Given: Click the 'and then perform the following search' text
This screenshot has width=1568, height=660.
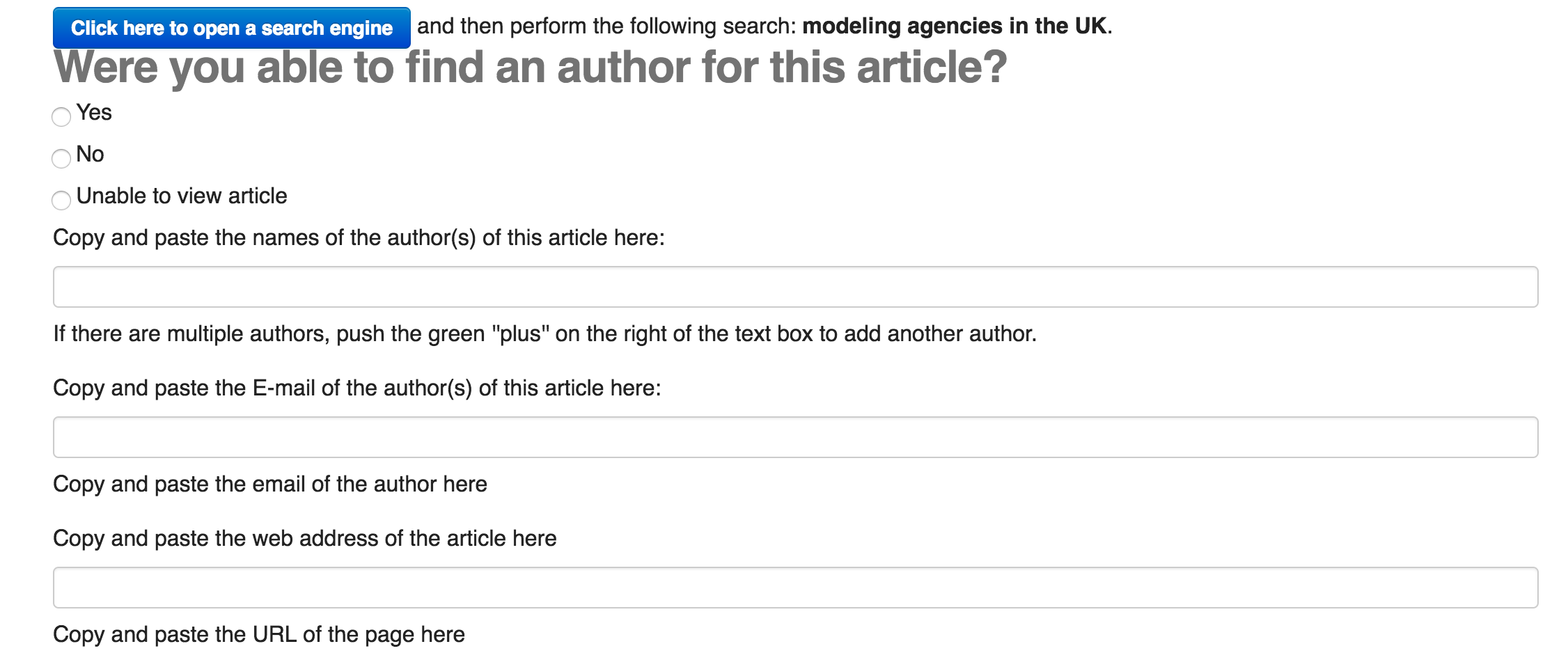Looking at the screenshot, I should [606, 26].
